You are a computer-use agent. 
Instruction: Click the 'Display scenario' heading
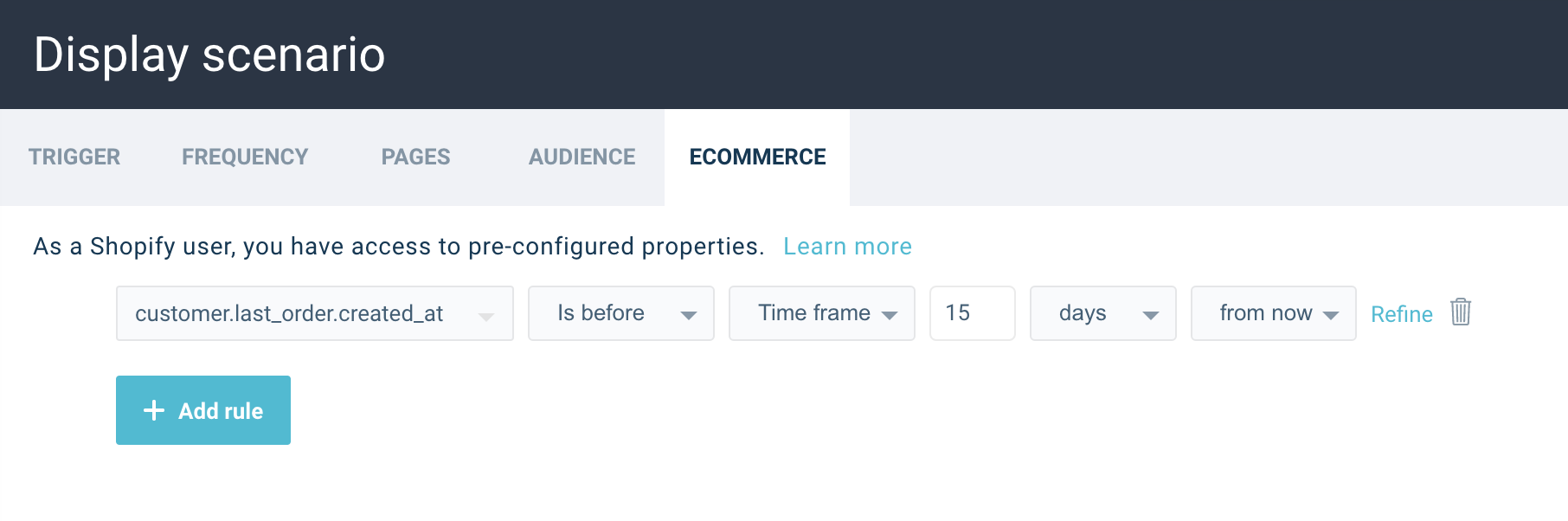tap(209, 55)
